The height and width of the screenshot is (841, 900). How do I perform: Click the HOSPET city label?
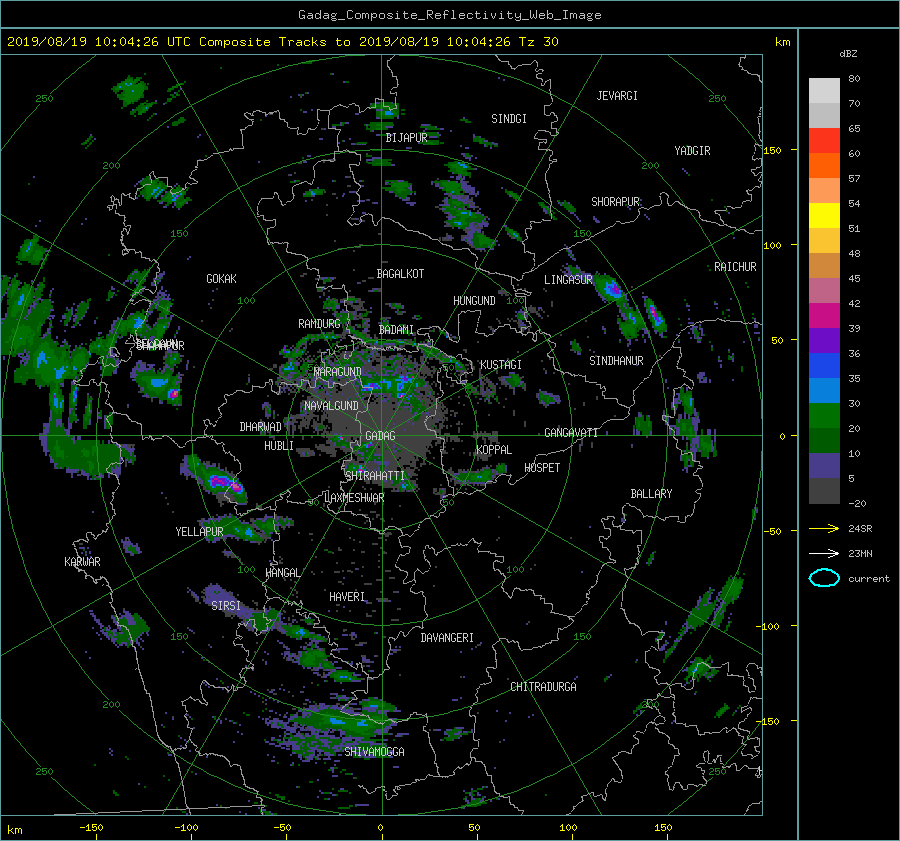(542, 468)
